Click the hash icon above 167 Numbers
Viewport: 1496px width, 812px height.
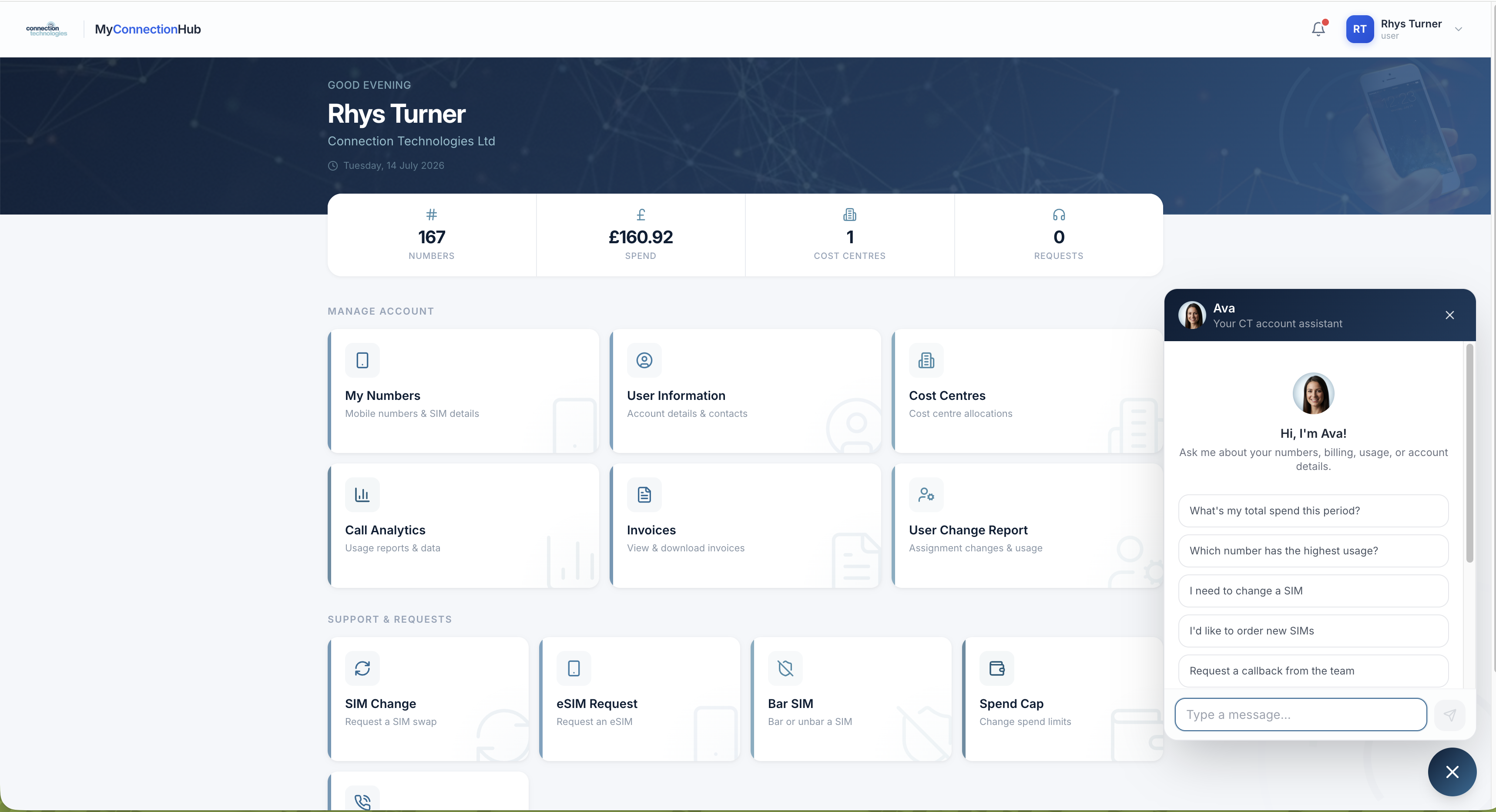(431, 215)
